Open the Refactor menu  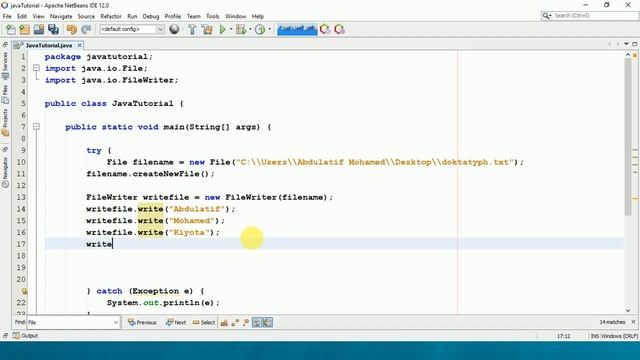point(111,16)
